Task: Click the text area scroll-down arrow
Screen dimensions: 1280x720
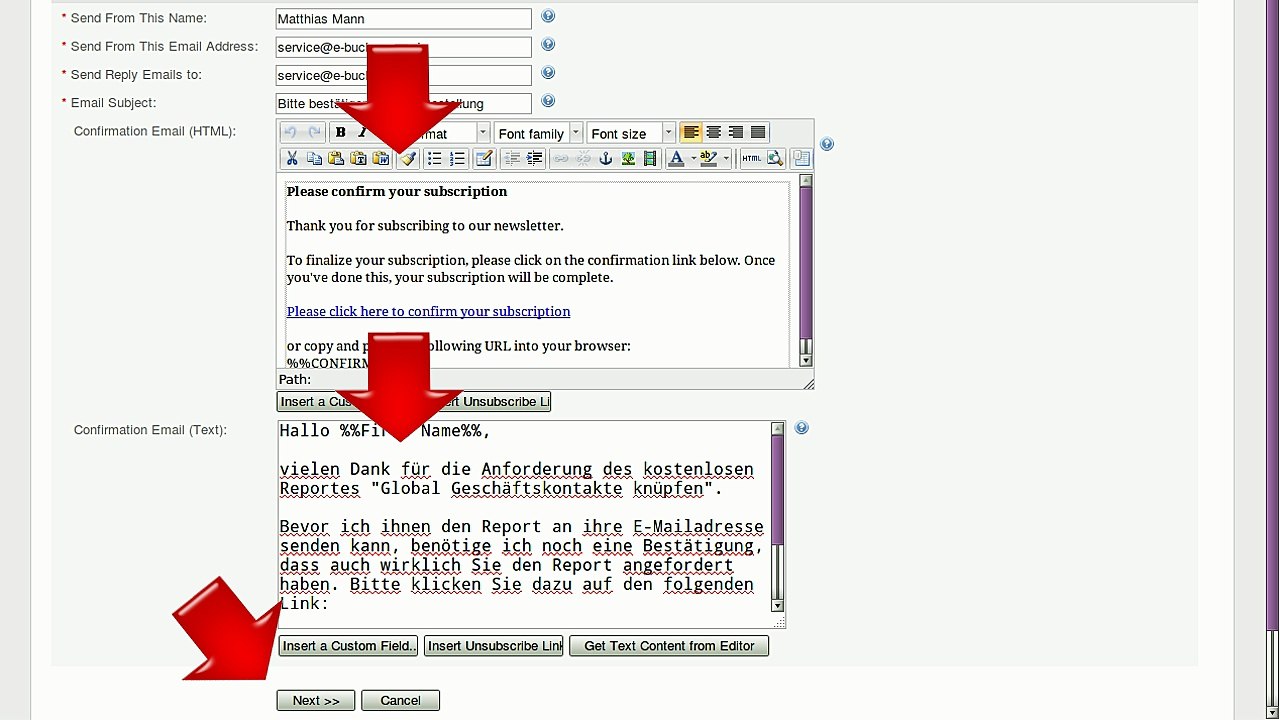Action: point(778,605)
